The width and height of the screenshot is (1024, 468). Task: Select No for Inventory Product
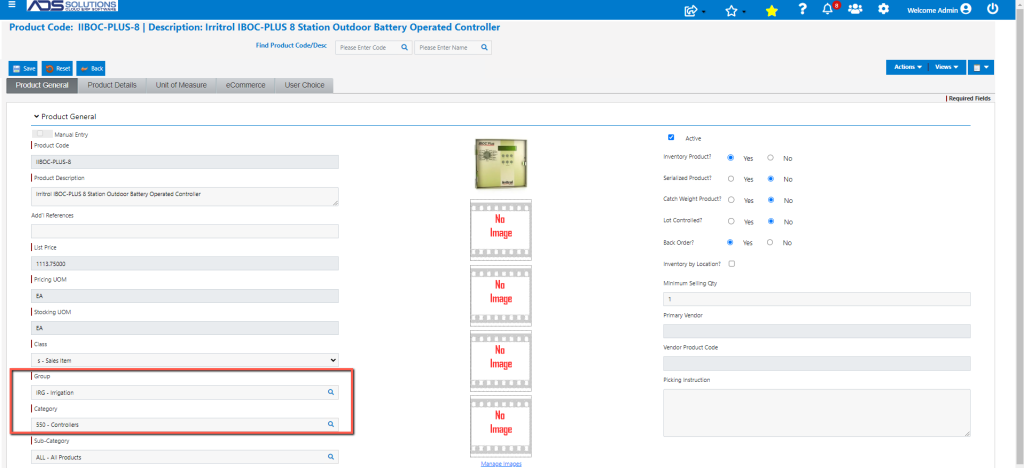[771, 158]
